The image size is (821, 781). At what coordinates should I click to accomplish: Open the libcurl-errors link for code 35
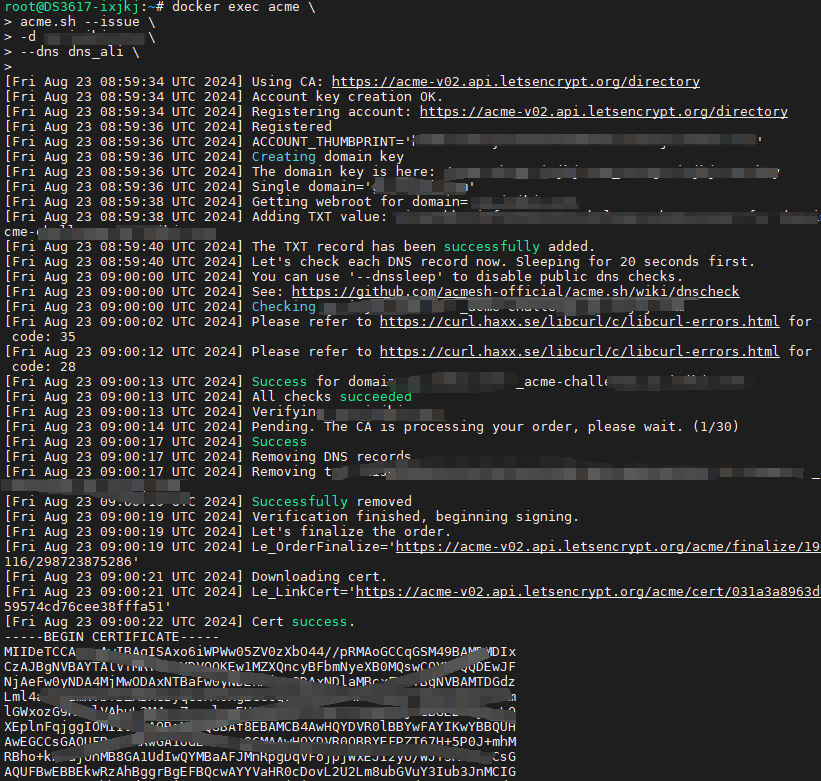(x=579, y=322)
